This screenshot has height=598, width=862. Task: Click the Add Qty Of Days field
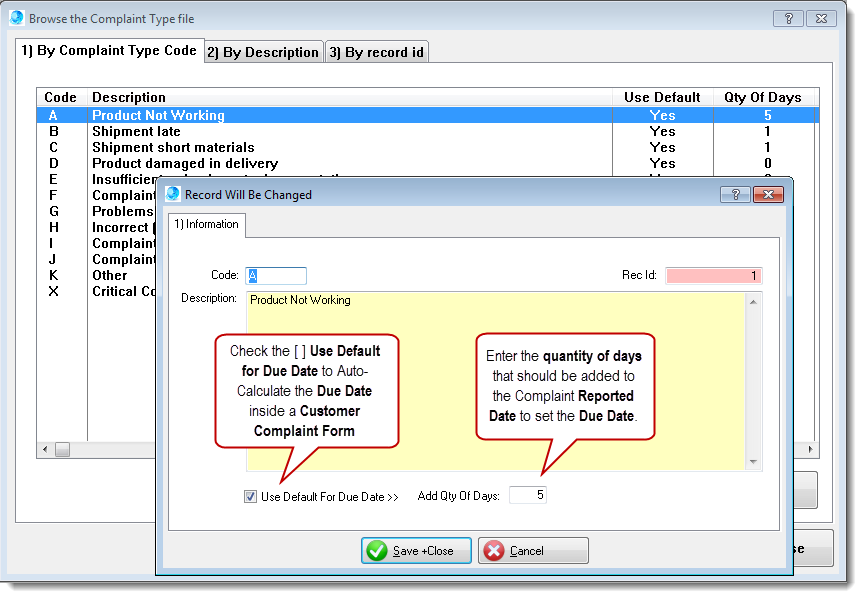pyautogui.click(x=527, y=495)
